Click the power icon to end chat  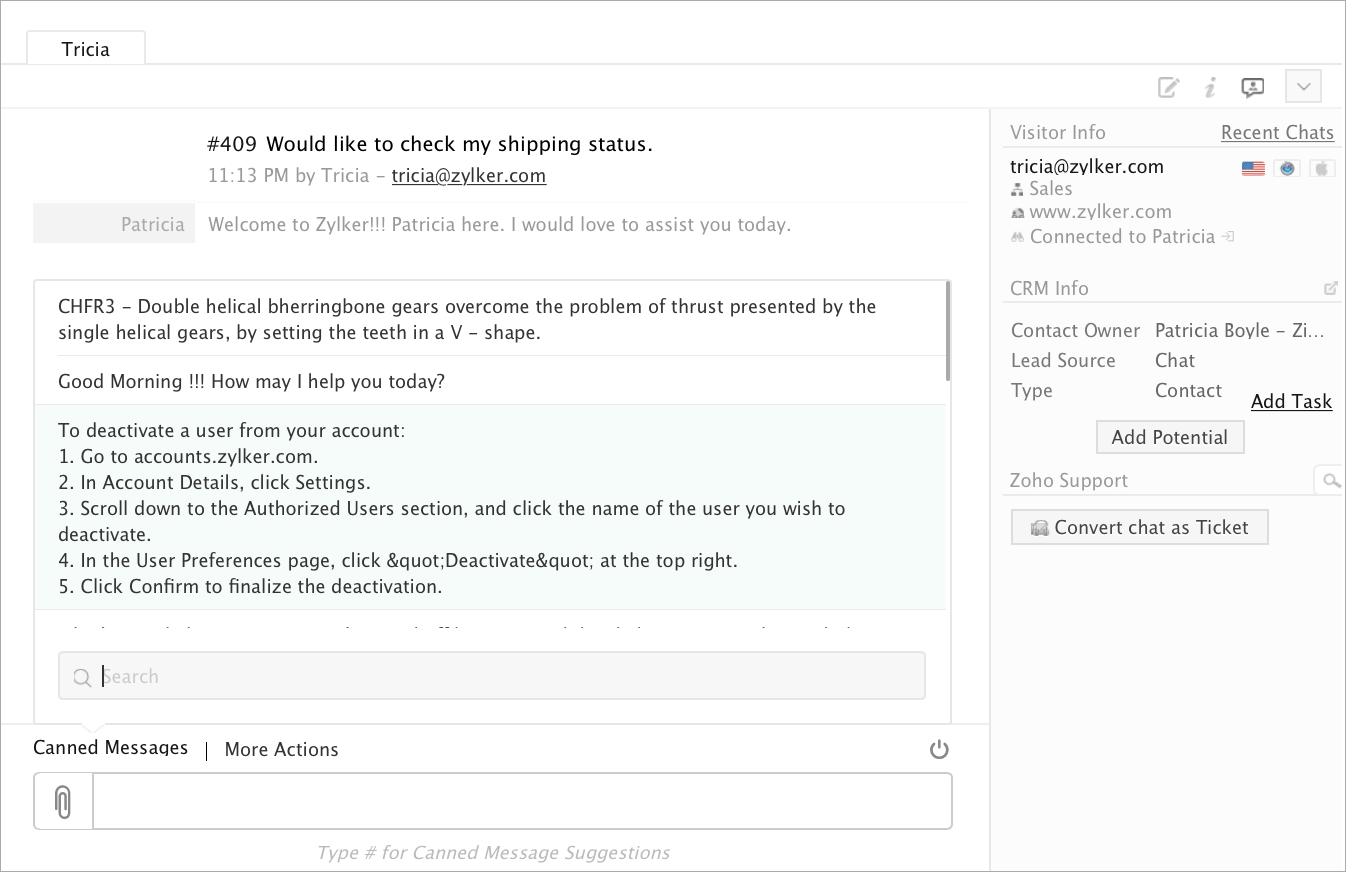938,749
